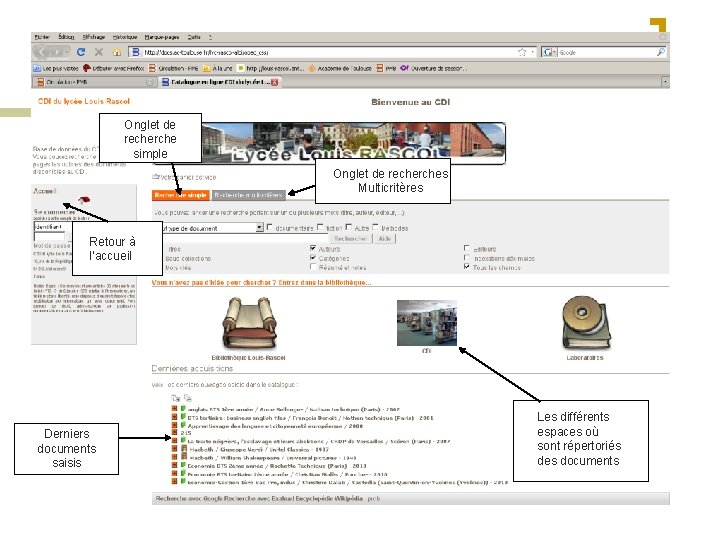Click the Identifiant login field
Viewport: 720px width, 540px height.
(x=51, y=227)
